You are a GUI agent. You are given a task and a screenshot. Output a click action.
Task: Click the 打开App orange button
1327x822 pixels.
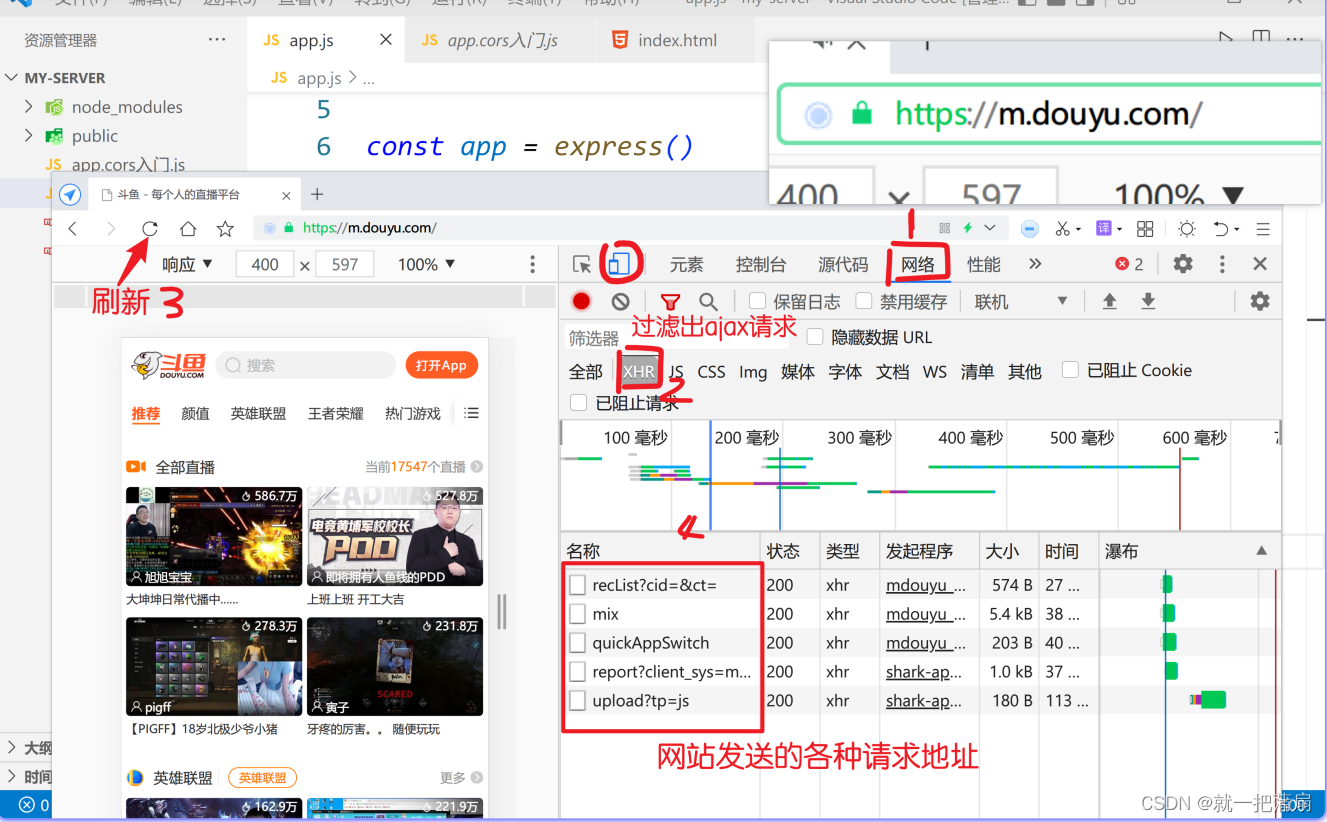[442, 365]
